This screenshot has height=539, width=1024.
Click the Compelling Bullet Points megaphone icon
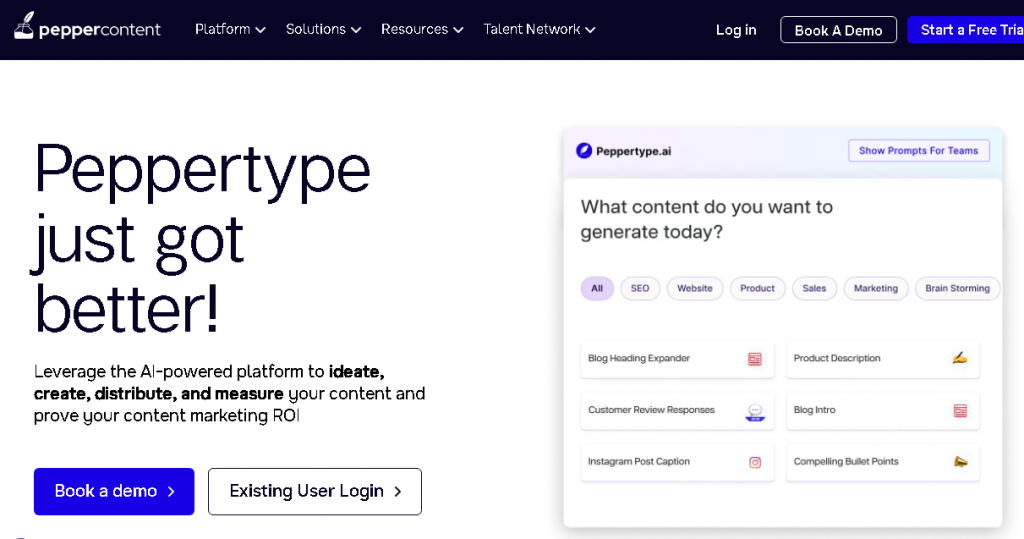pyautogui.click(x=960, y=462)
